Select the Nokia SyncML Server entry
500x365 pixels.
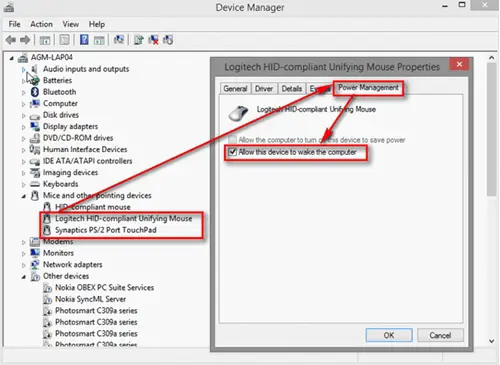(x=90, y=299)
